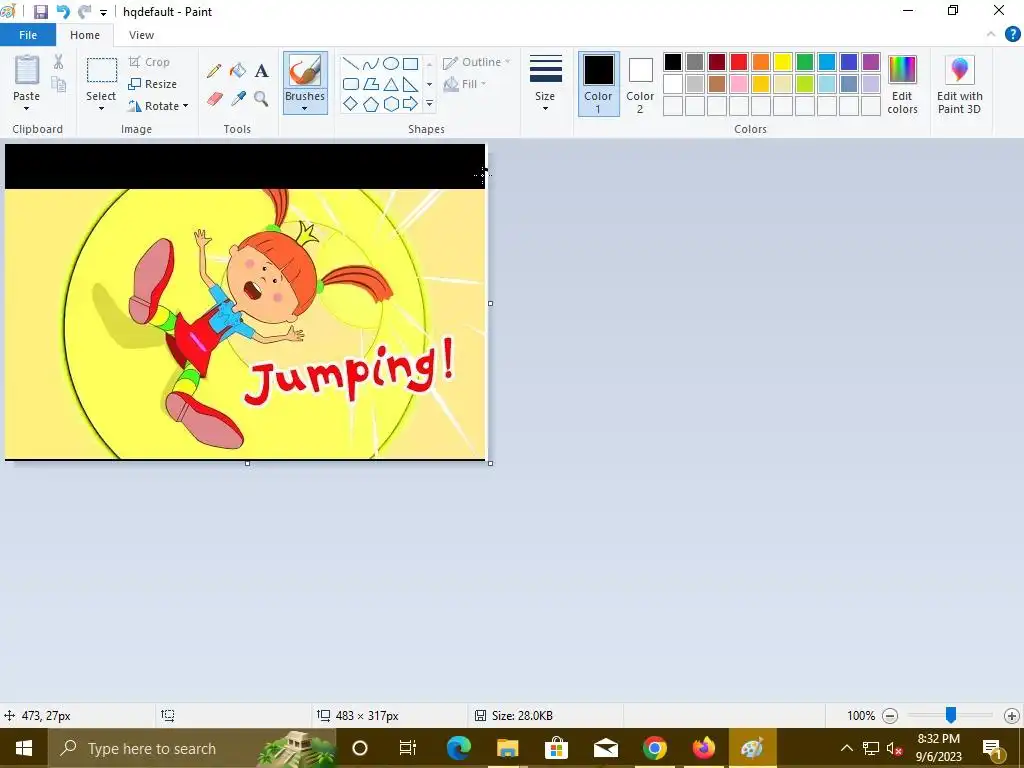Select the Eraser tool
1024x768 pixels.
pyautogui.click(x=215, y=99)
